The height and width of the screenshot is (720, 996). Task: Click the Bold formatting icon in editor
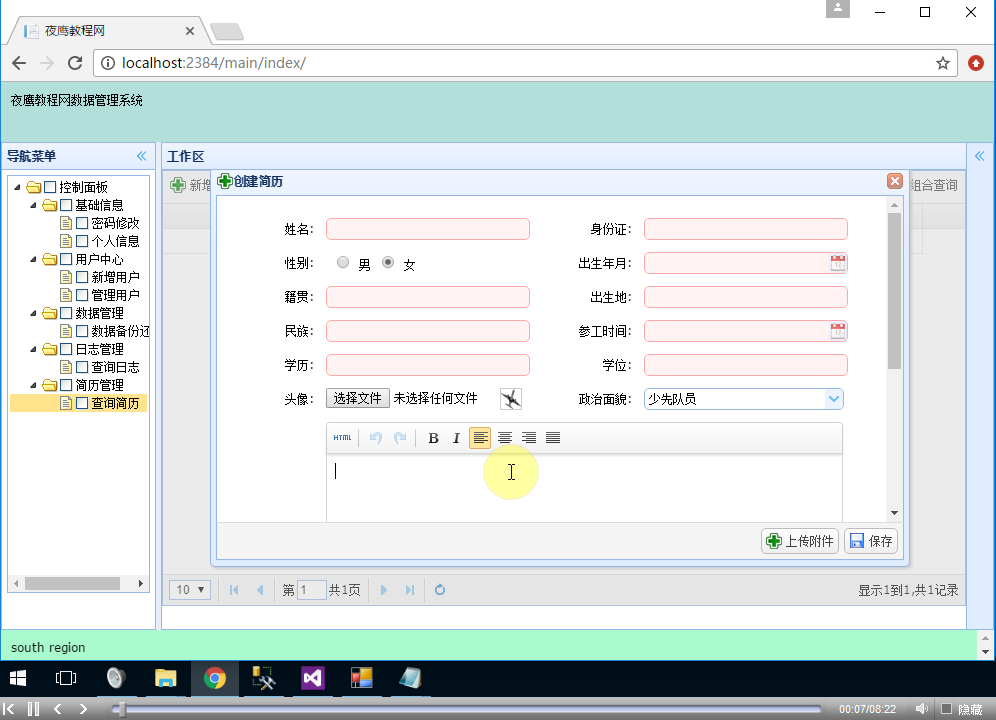click(x=433, y=438)
